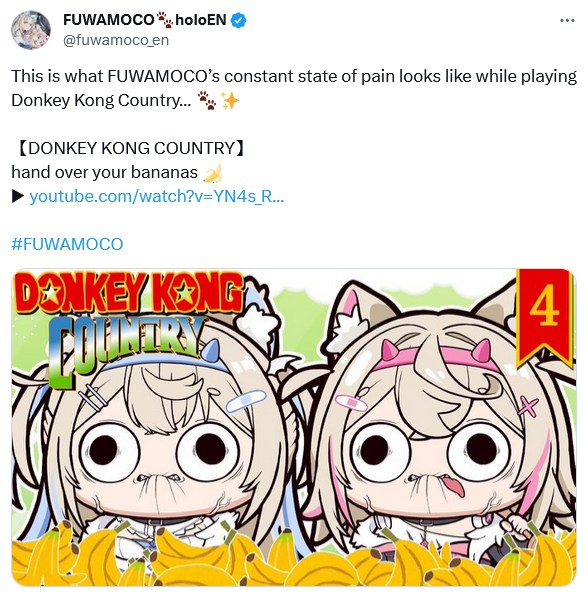Open the youtube.com/watch video link
The width and height of the screenshot is (588, 601).
(x=157, y=197)
